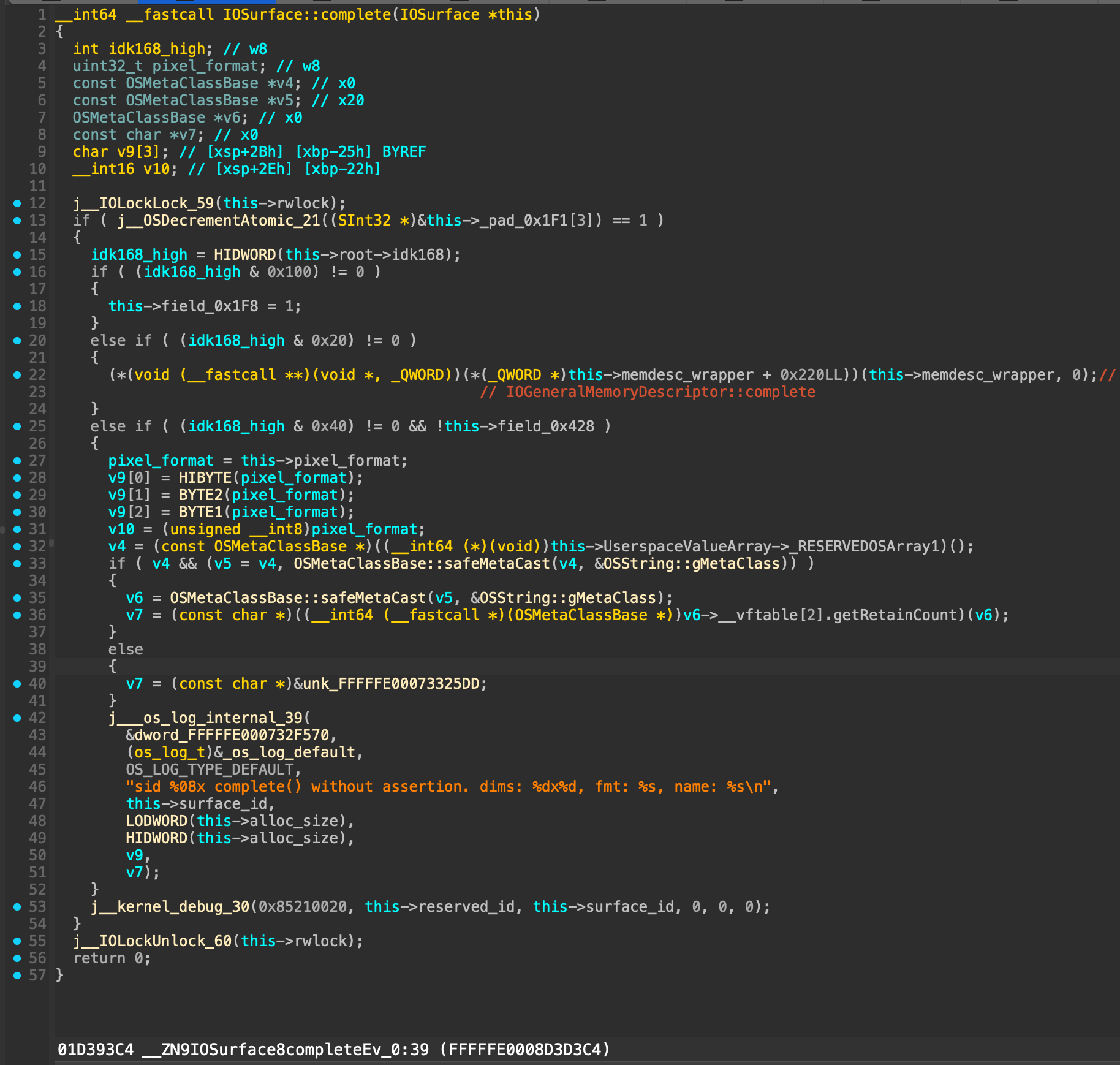The width and height of the screenshot is (1120, 1065).
Task: Set breakpoint dot at line 31
Action: [x=17, y=529]
